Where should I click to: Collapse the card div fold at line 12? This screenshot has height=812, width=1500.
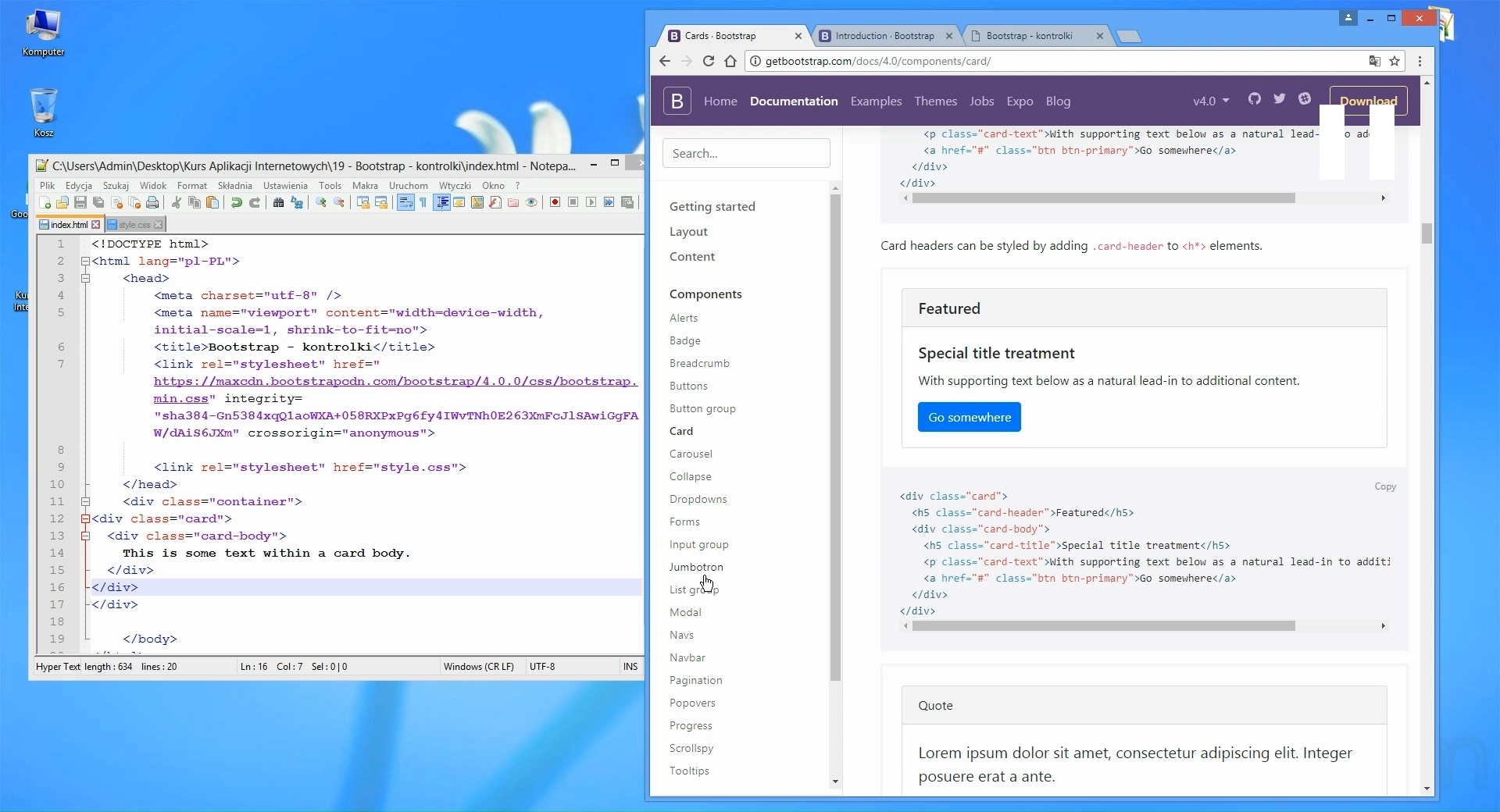tap(84, 519)
